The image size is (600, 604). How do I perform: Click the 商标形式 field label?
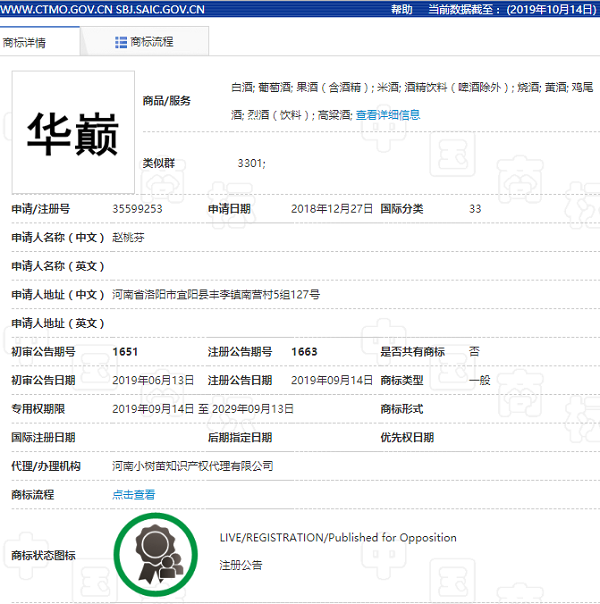coord(402,409)
